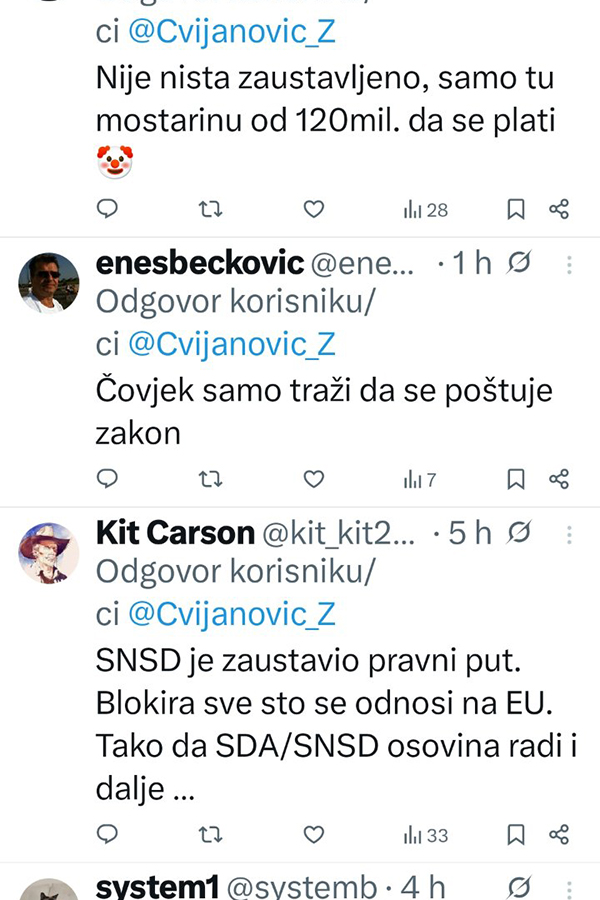Like the 120mil mostarinu tweet
This screenshot has width=600, height=900.
point(314,209)
